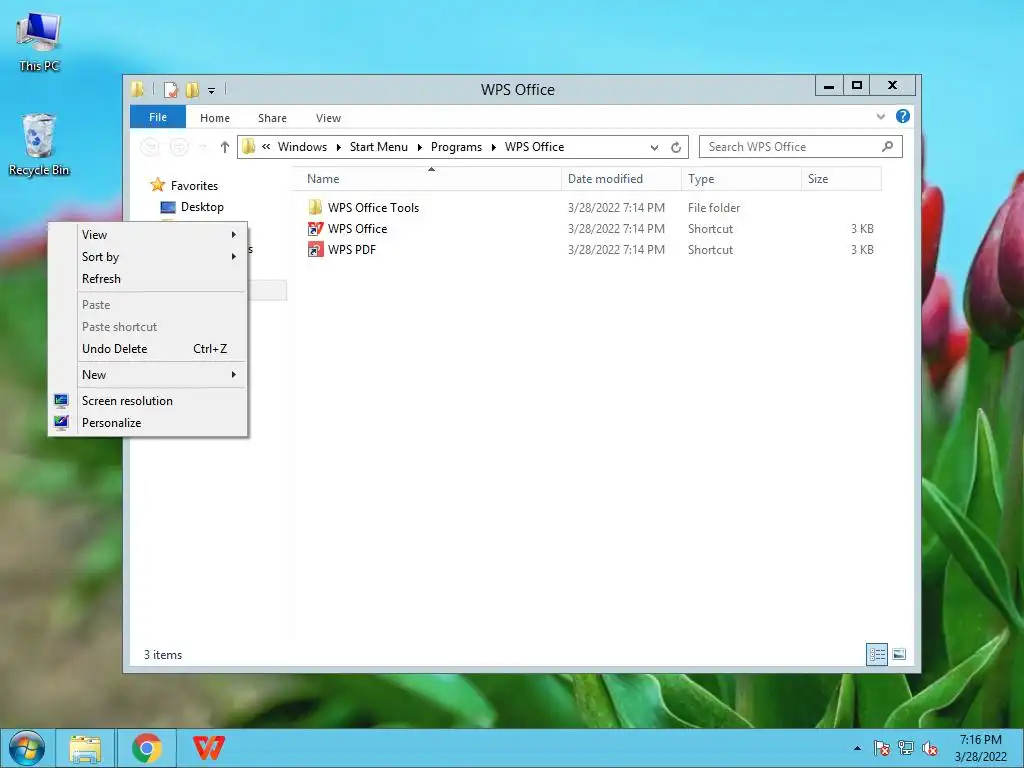Open the File ribbon tab
1024x768 pixels.
(157, 117)
